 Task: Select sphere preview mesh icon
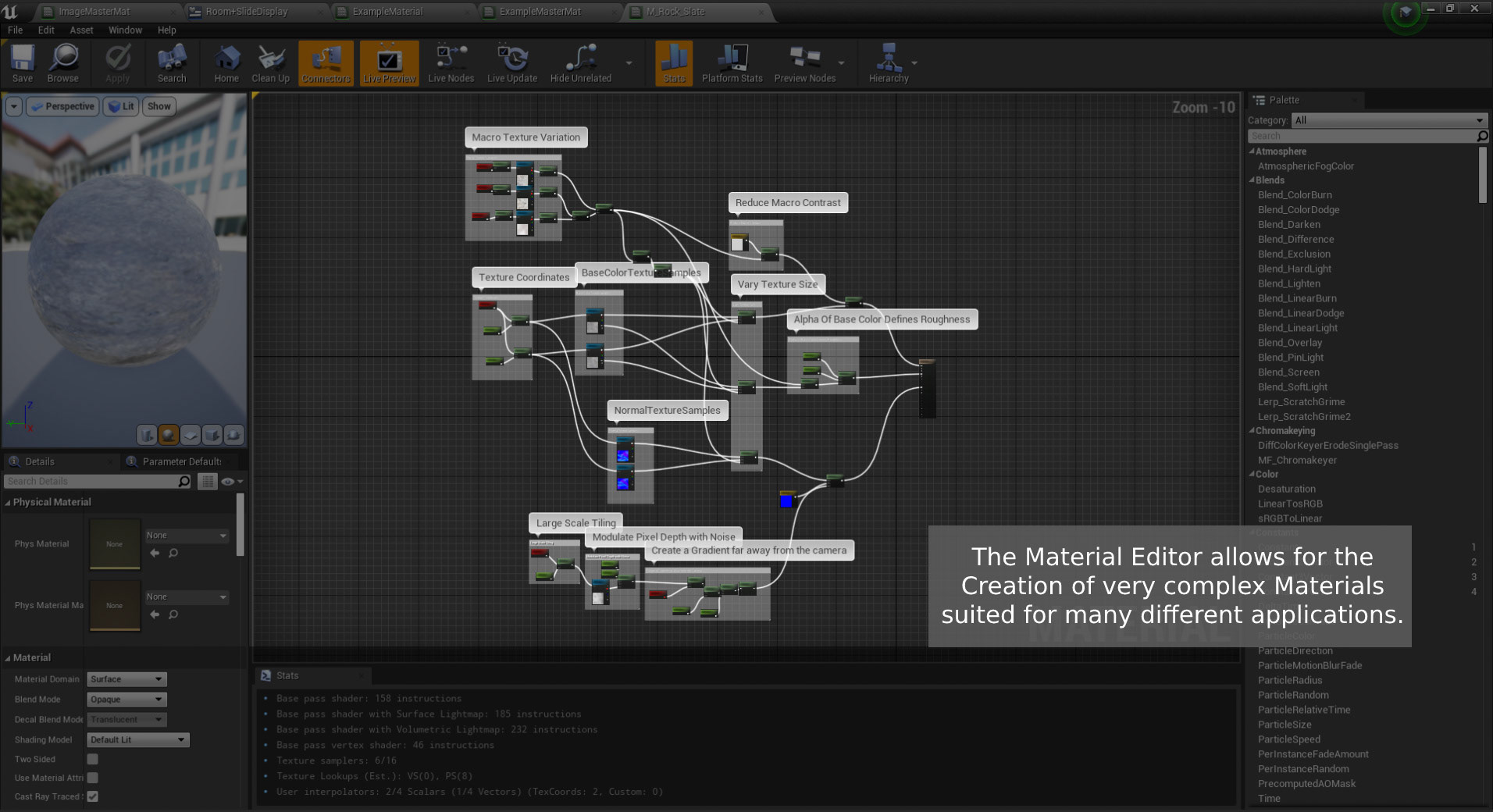coord(168,435)
